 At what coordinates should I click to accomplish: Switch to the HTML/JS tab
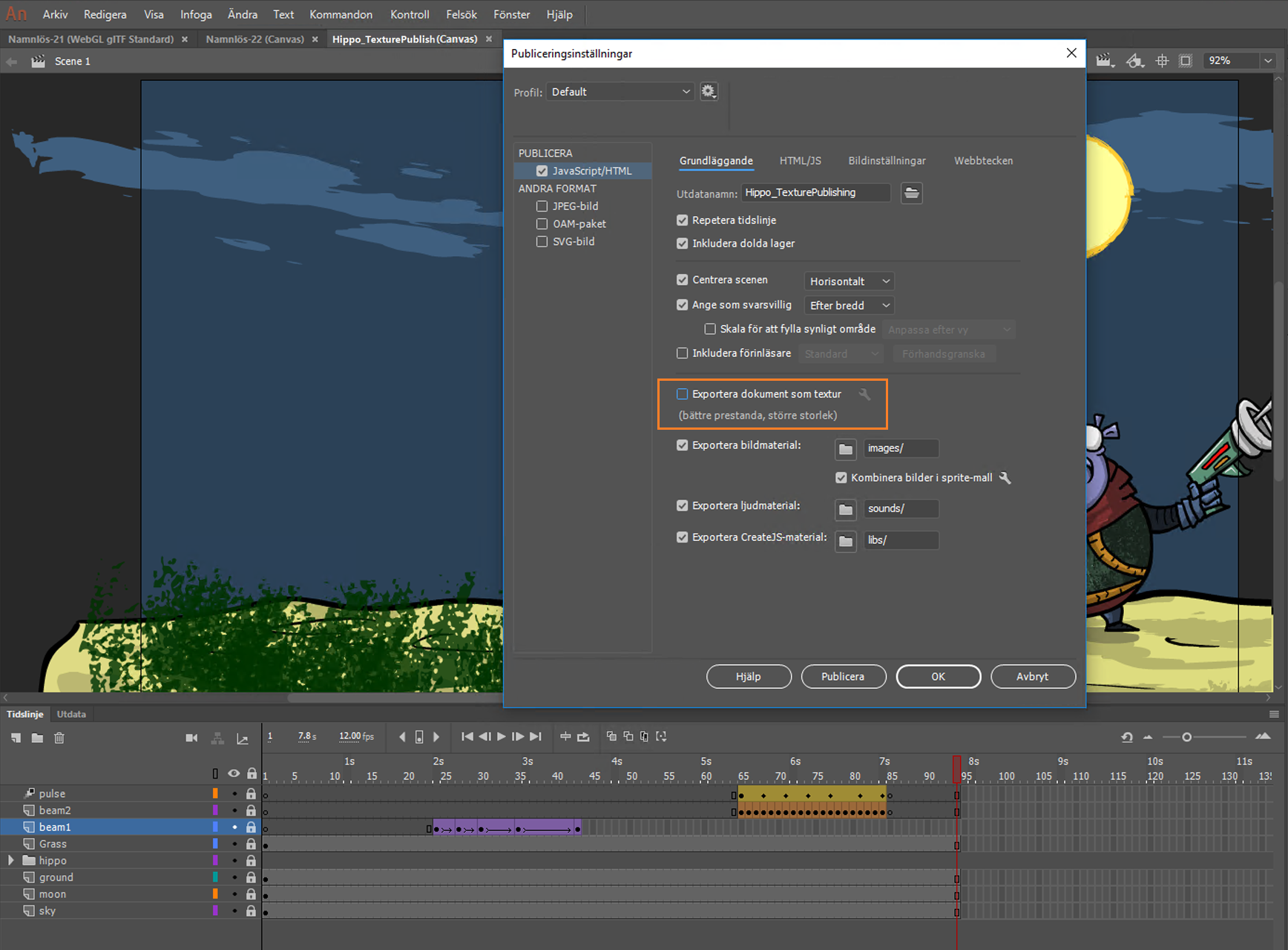coord(800,160)
